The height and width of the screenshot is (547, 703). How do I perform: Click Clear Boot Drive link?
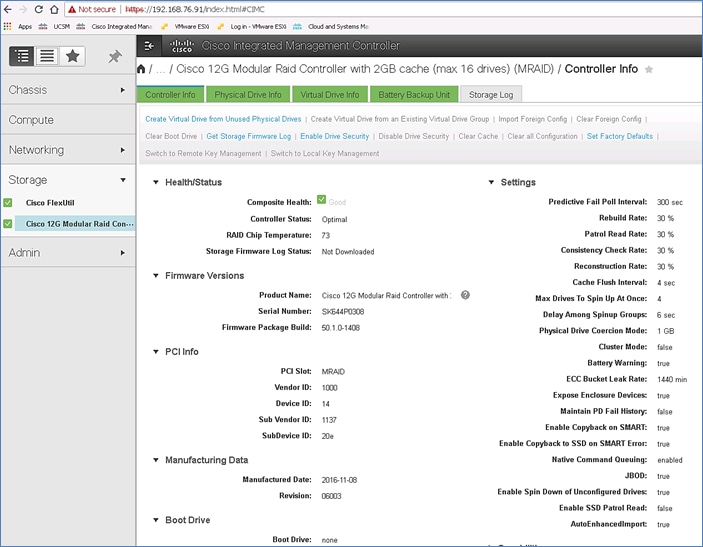(171, 136)
